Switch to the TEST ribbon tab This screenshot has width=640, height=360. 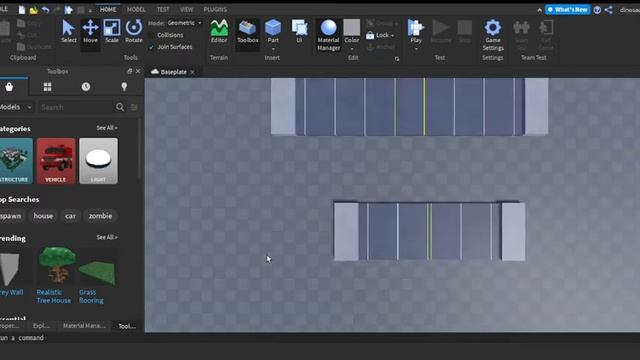tap(163, 9)
